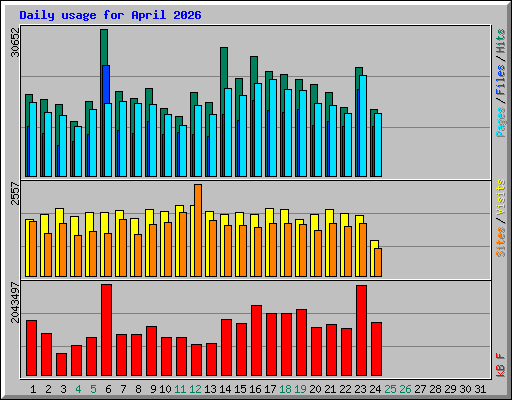Click the Hits legend label
The image size is (512, 400).
500,41
